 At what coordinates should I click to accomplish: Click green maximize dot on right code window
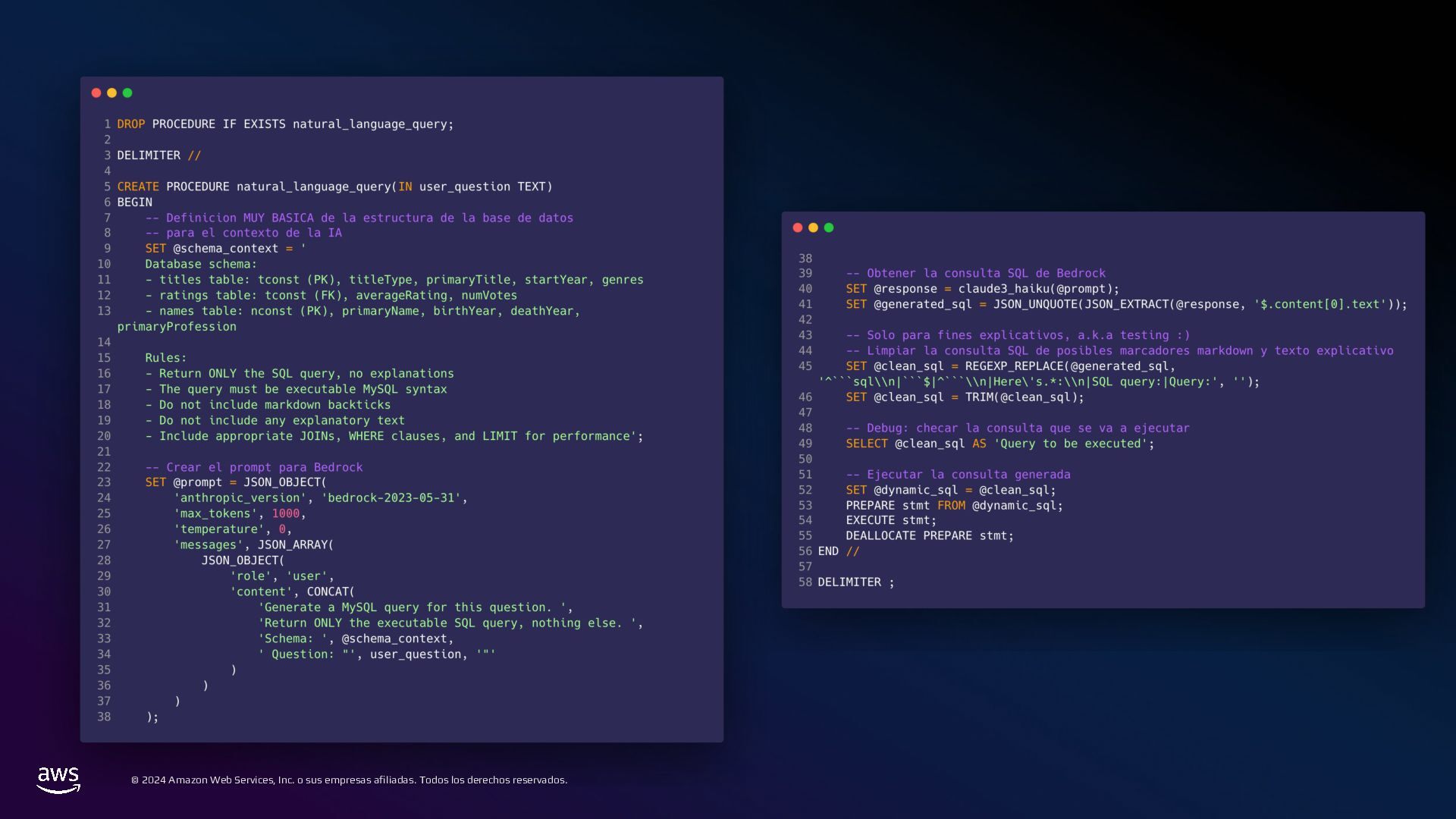tap(829, 227)
